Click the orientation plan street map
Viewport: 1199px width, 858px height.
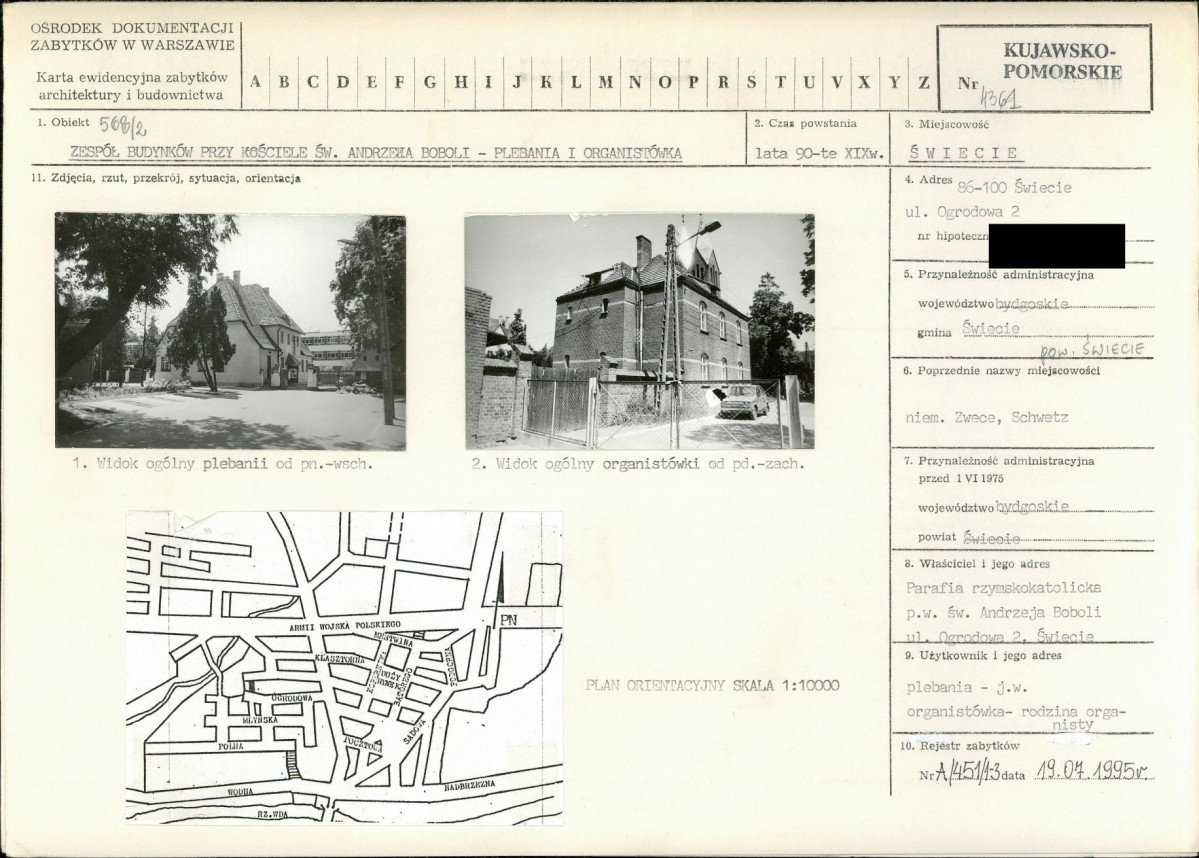[345, 668]
